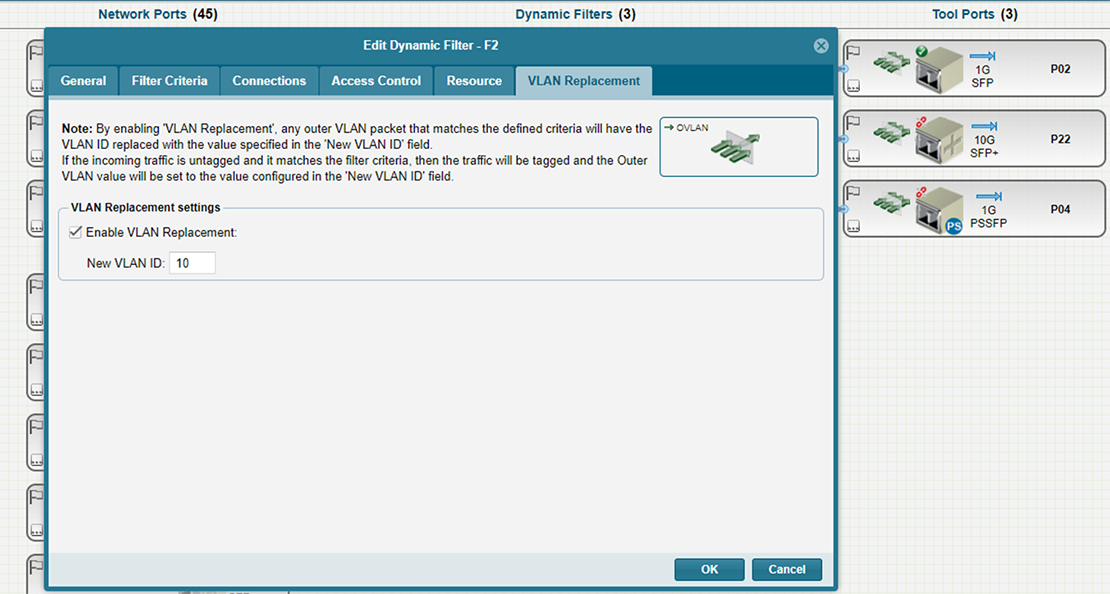Go to the Connections tab
The height and width of the screenshot is (594, 1110).
269,81
